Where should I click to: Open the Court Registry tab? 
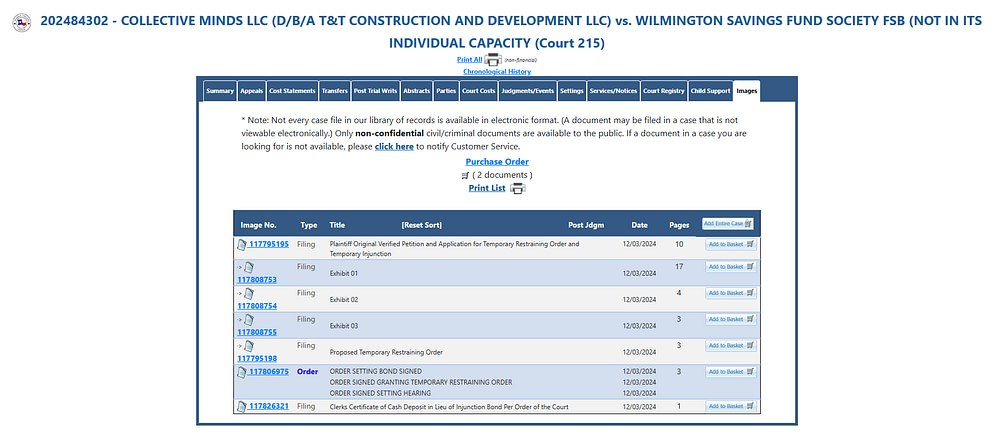click(664, 91)
